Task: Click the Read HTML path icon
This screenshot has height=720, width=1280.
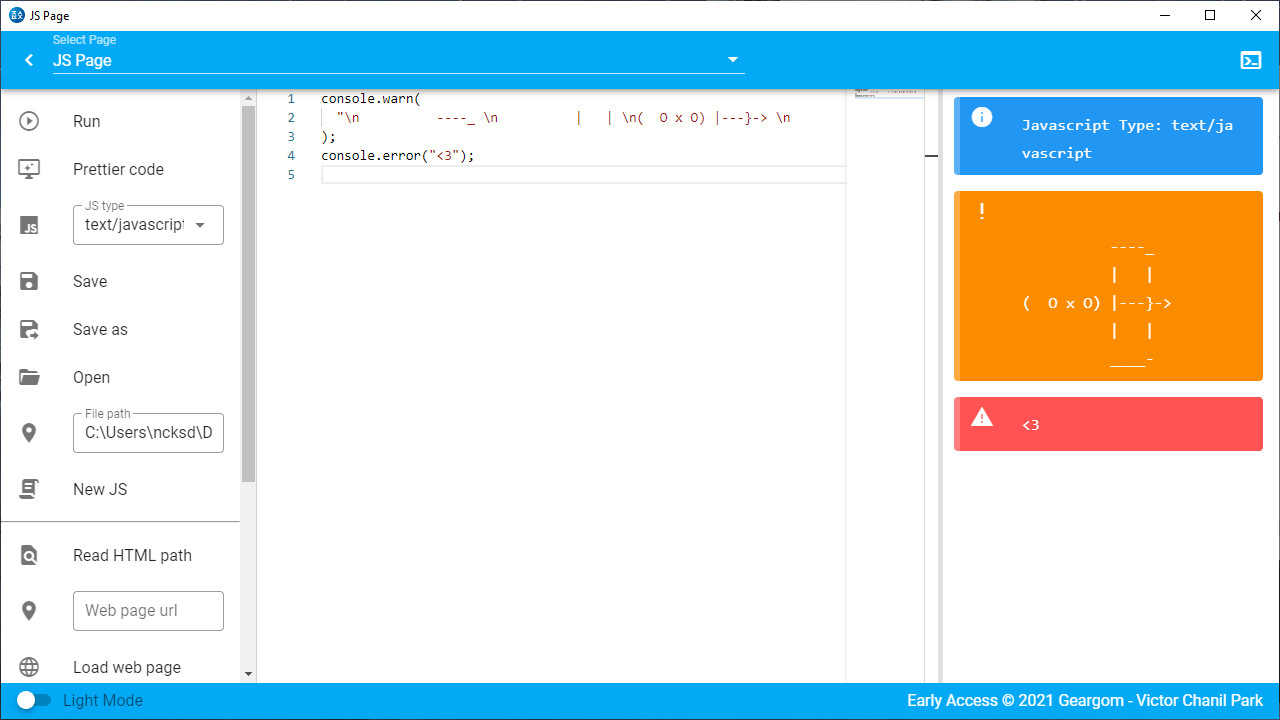Action: point(29,555)
